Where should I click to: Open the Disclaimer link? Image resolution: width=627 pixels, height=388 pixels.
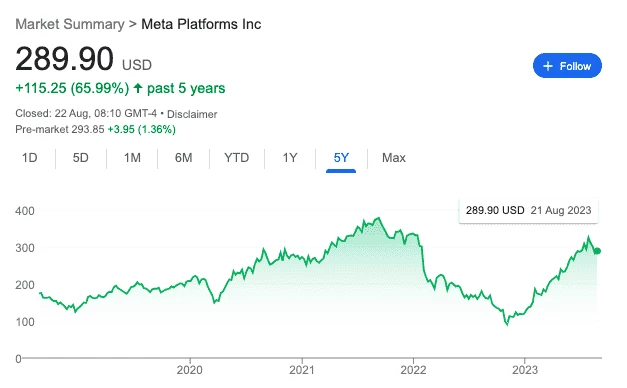pos(192,114)
